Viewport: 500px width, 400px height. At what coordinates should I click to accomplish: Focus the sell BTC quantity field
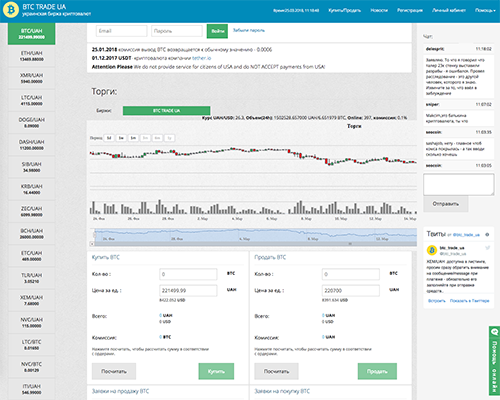coord(351,274)
